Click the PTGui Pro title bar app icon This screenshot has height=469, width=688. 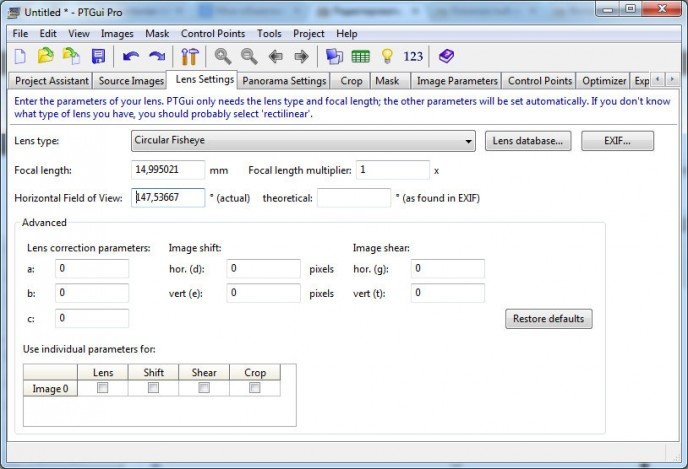tap(14, 12)
